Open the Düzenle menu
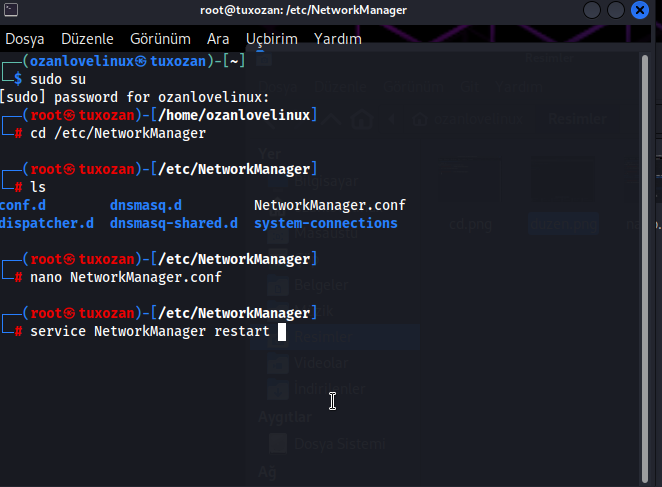This screenshot has height=487, width=662. [x=88, y=39]
